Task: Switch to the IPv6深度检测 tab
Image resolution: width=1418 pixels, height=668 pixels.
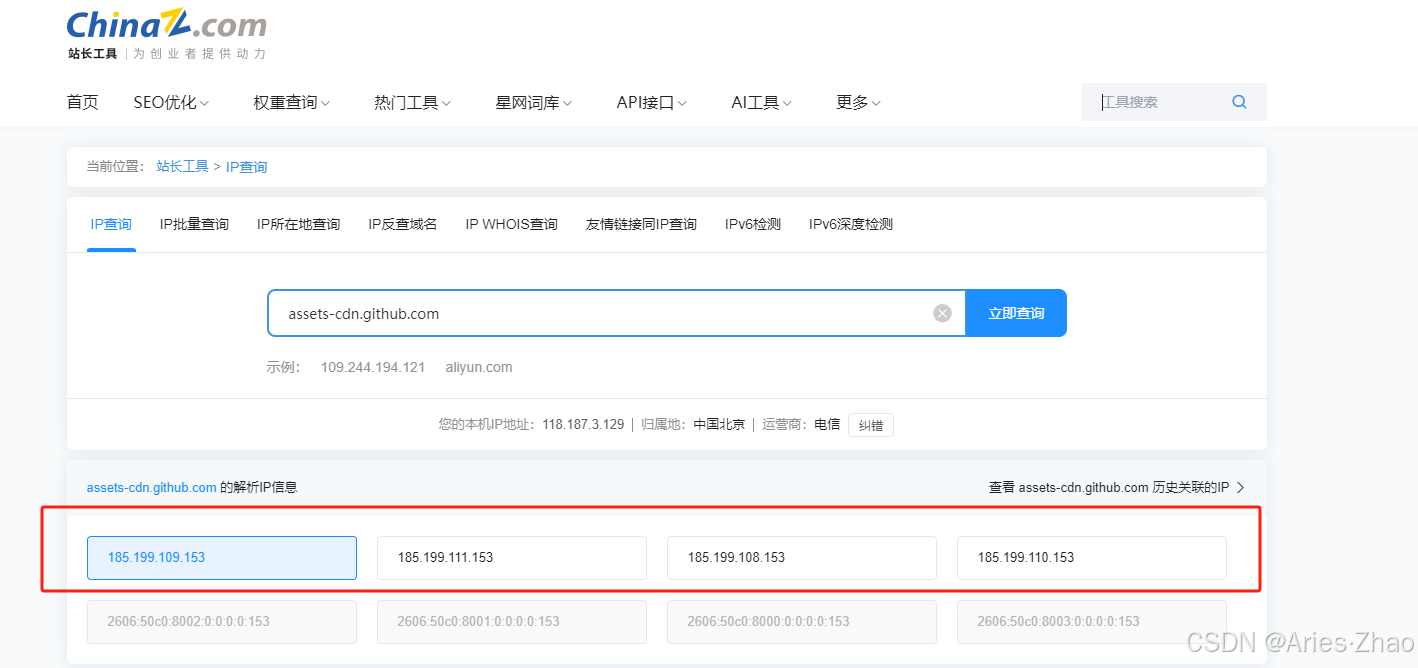Action: point(851,224)
